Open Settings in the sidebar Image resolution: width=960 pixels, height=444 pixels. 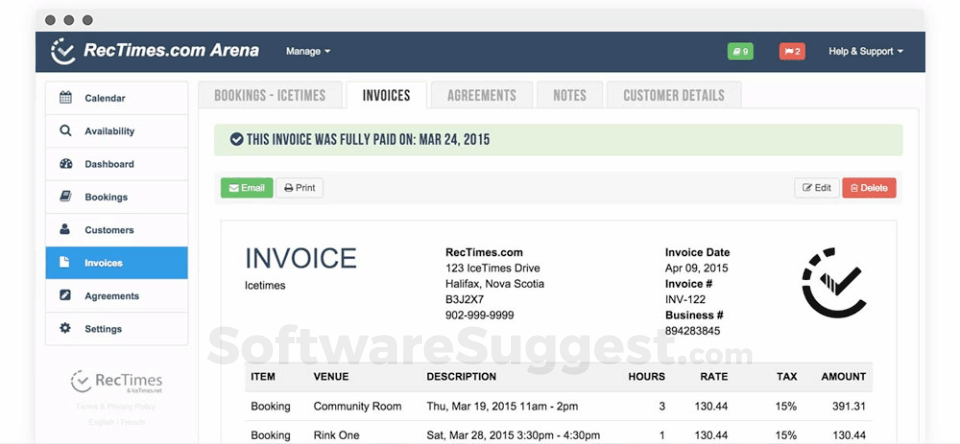(116, 329)
